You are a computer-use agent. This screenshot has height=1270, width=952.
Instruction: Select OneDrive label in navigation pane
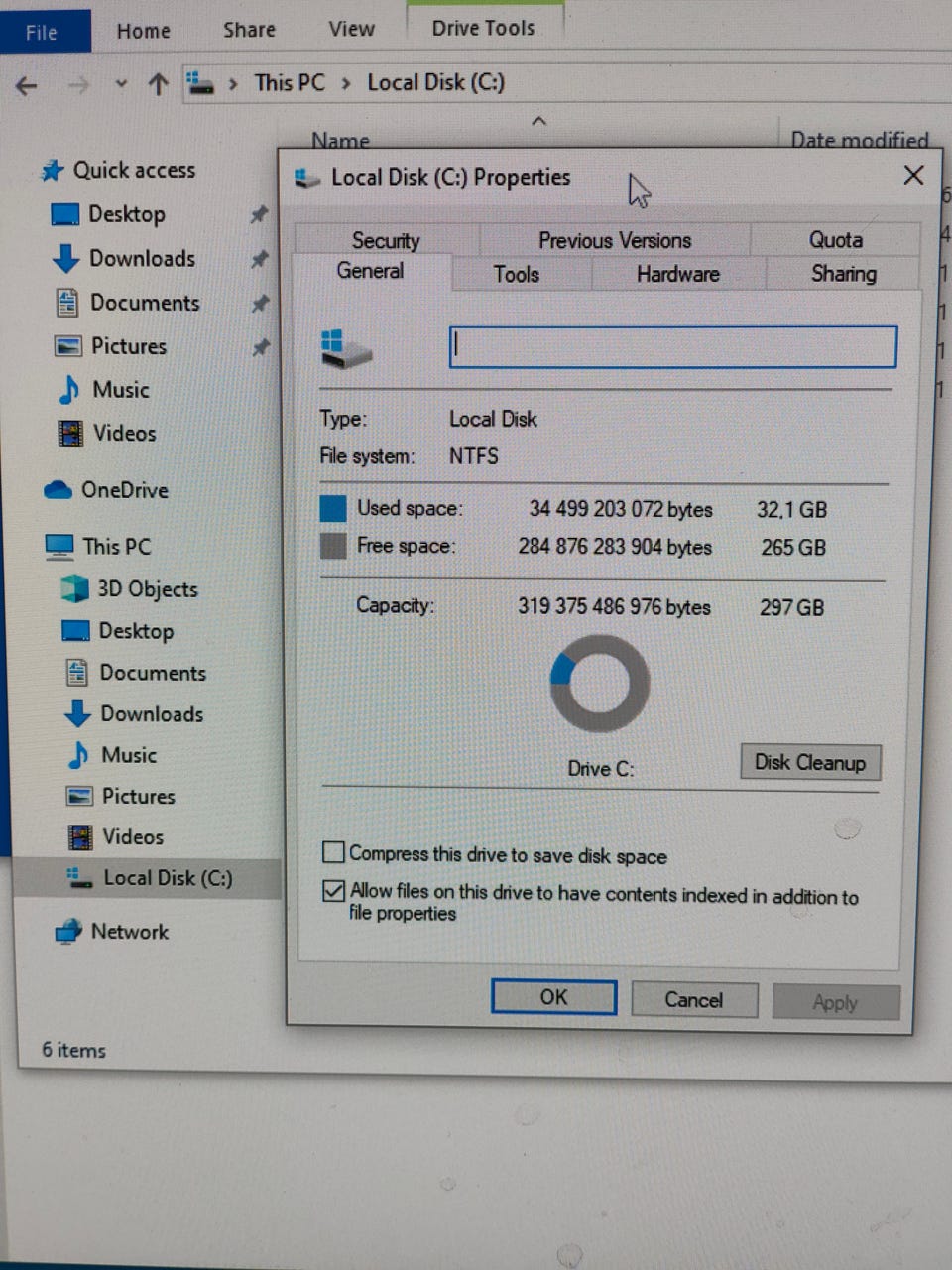125,490
